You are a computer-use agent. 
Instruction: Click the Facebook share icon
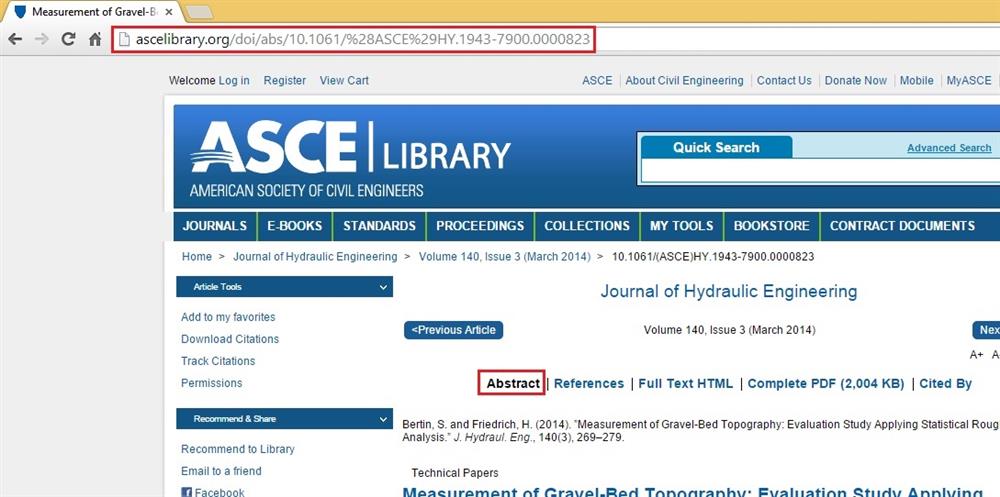pyautogui.click(x=186, y=493)
